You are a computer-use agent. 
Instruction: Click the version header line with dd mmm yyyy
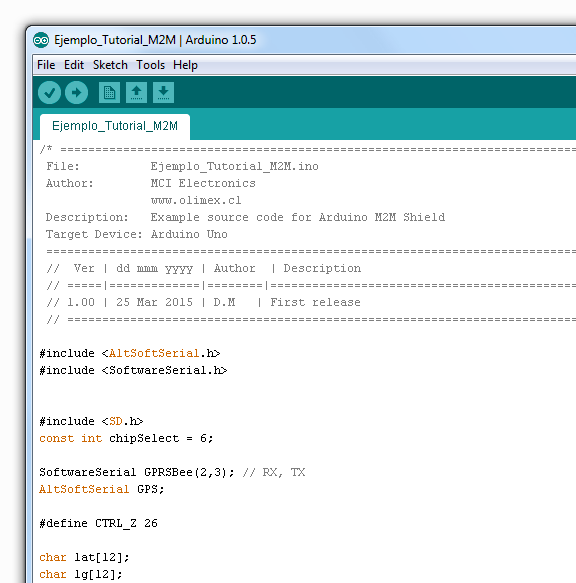tap(203, 269)
